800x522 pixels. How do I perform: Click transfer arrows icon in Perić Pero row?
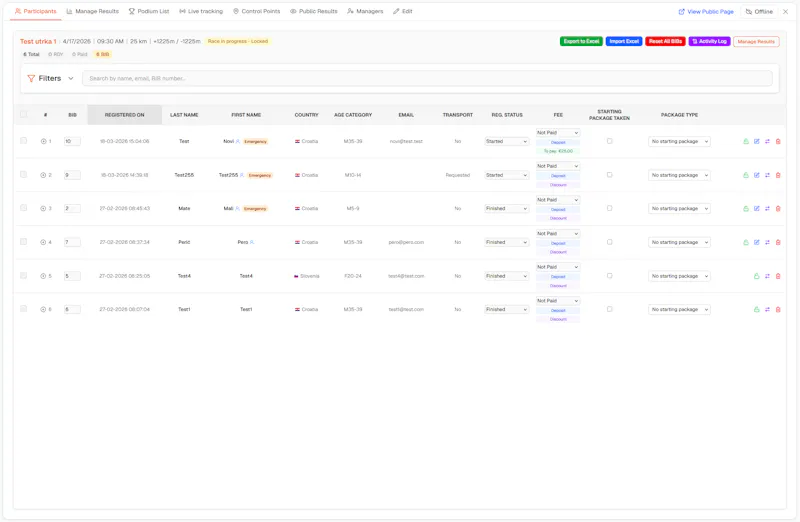(767, 242)
